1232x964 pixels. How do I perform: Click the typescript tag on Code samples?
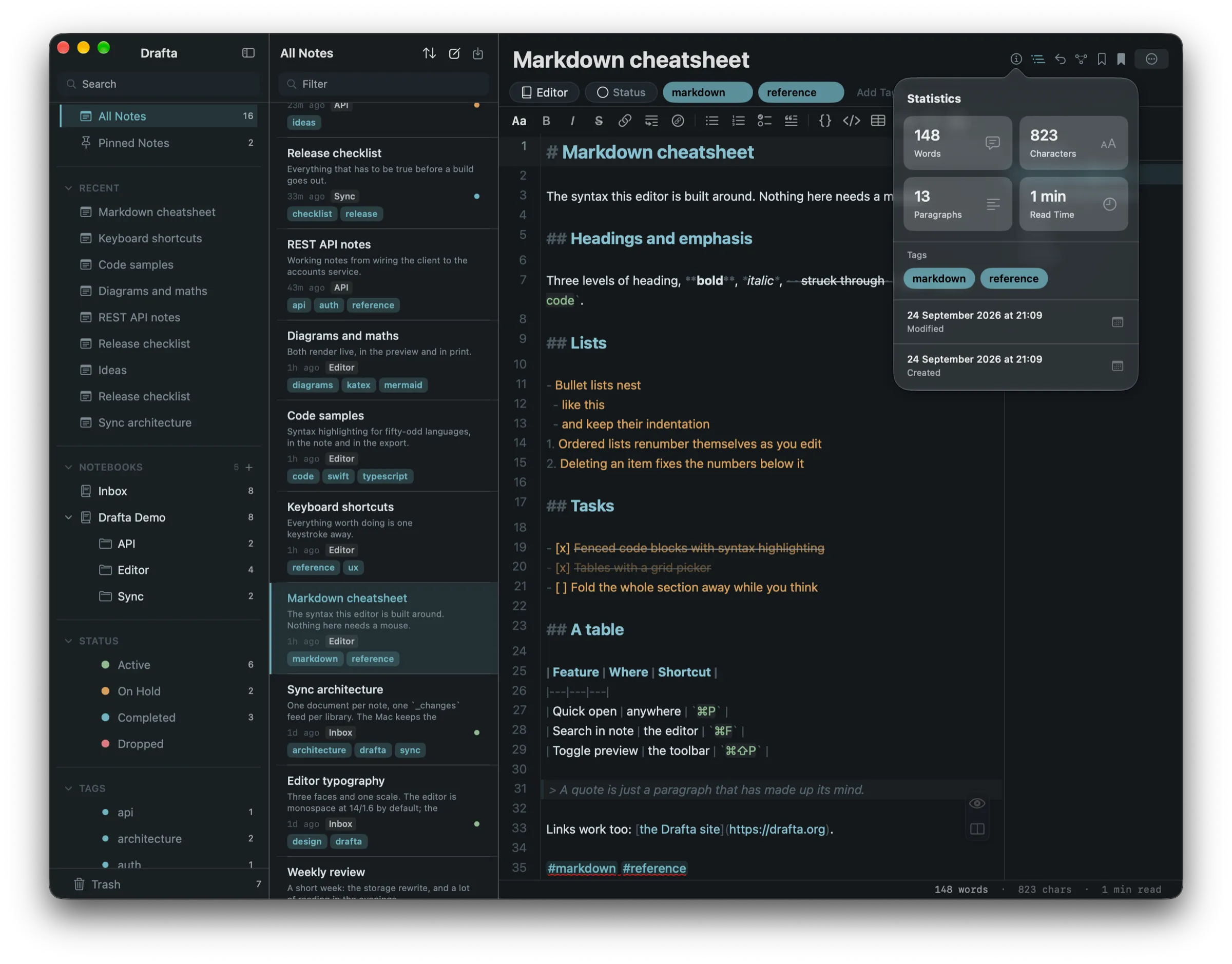(385, 476)
